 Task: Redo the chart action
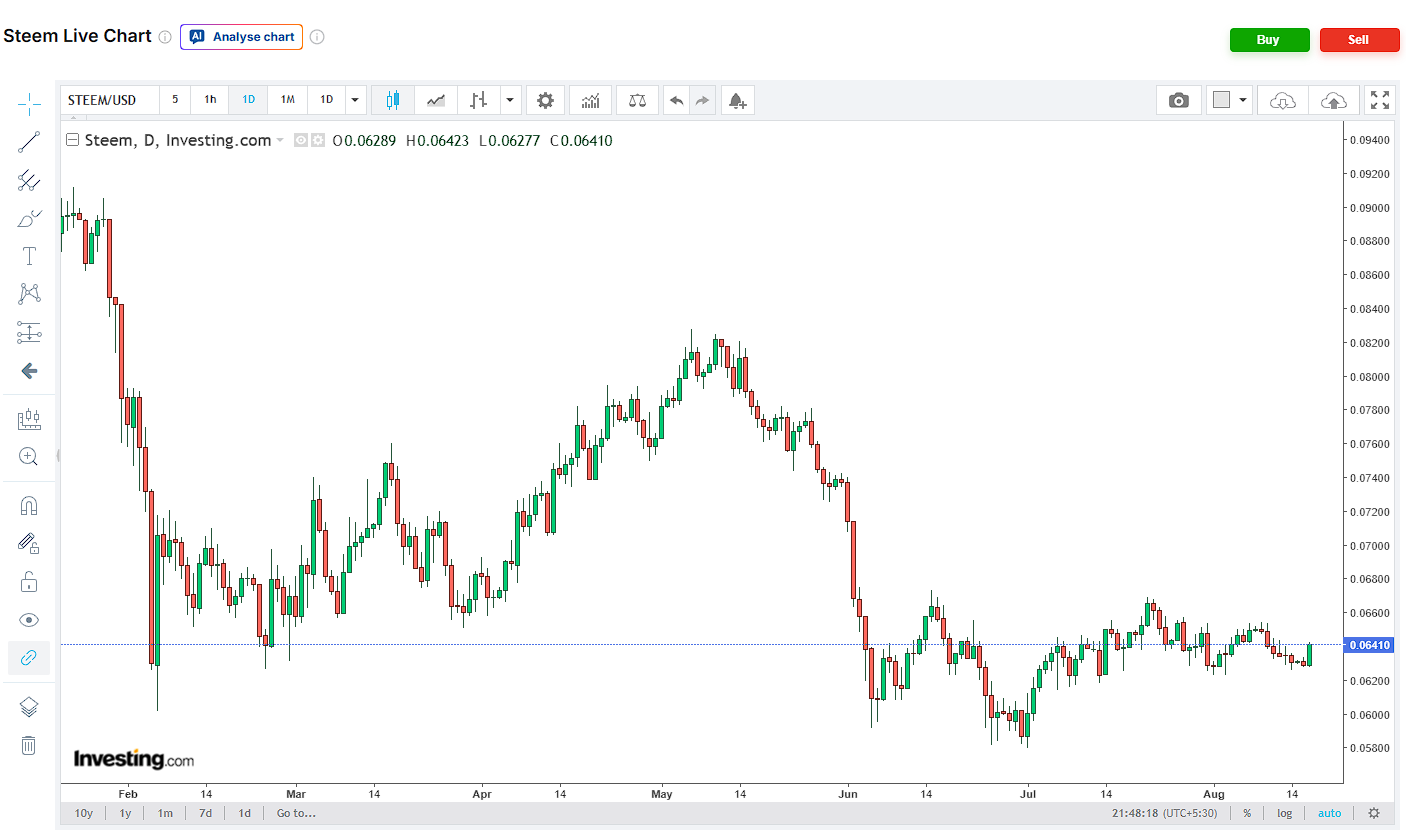tap(702, 100)
